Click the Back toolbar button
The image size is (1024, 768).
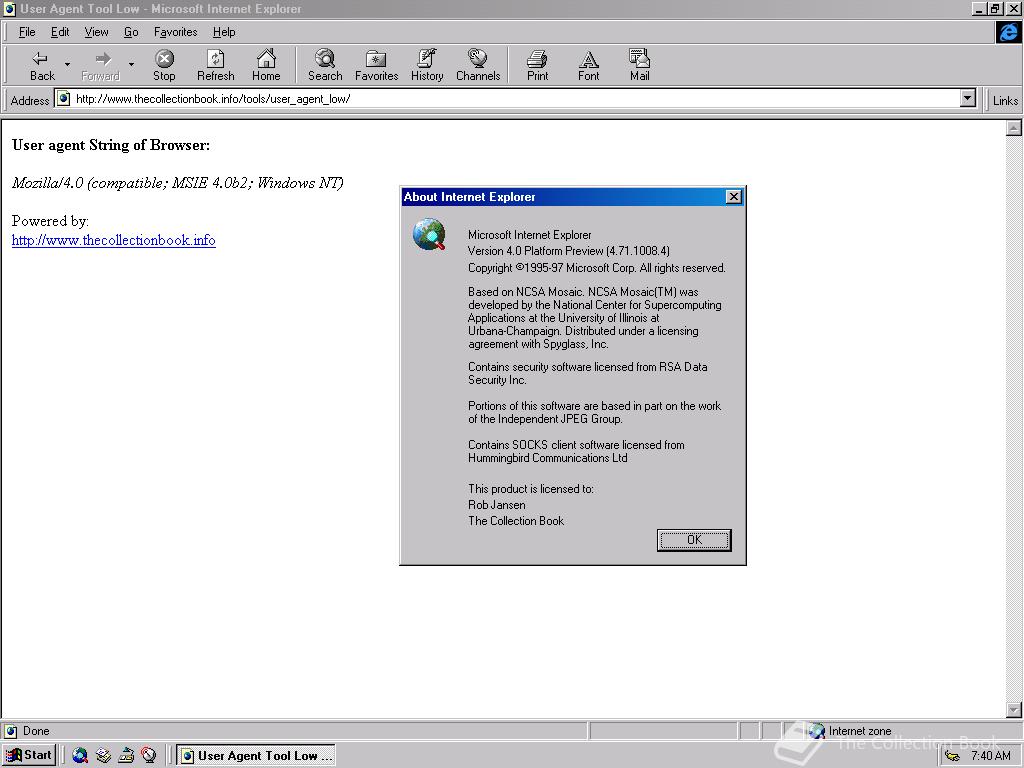[x=42, y=65]
